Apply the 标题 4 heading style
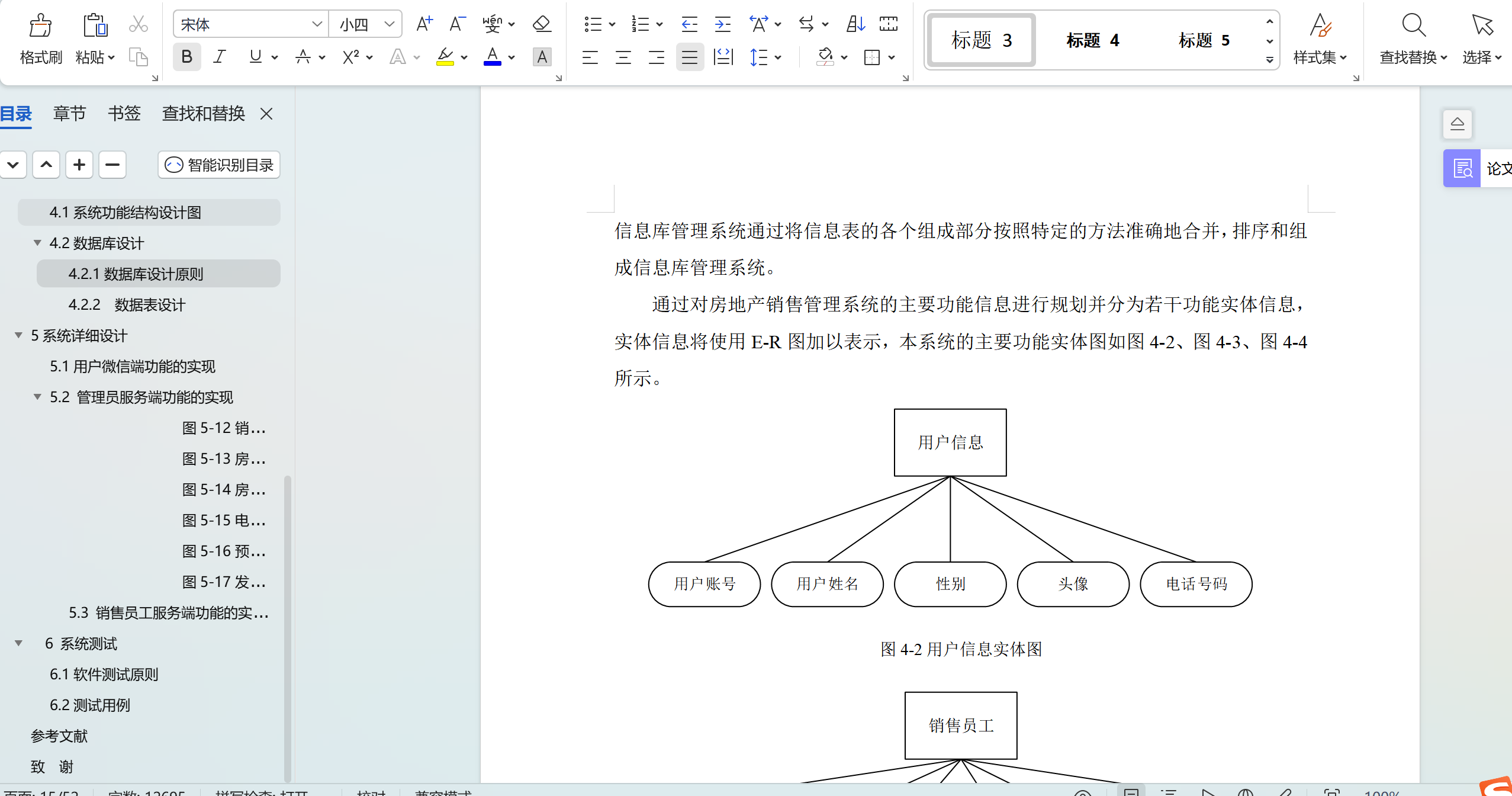 1093,40
